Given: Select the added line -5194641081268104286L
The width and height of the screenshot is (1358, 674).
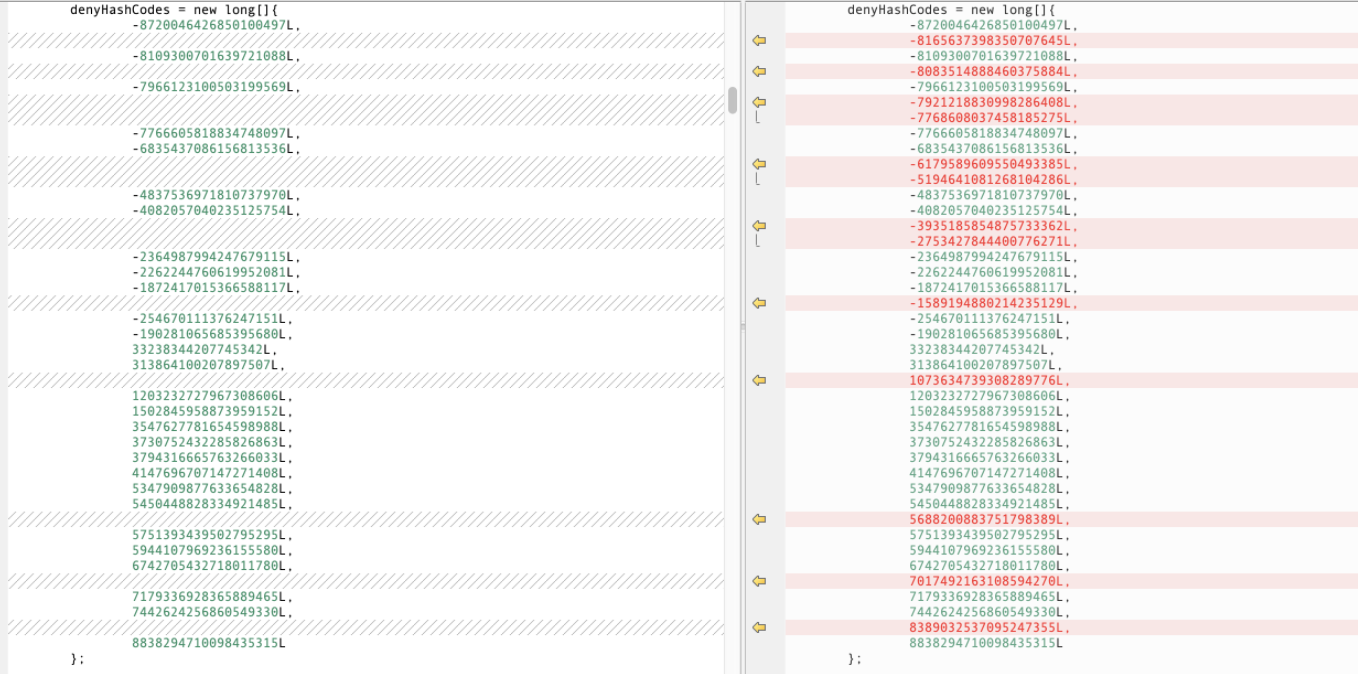Looking at the screenshot, I should 994,180.
